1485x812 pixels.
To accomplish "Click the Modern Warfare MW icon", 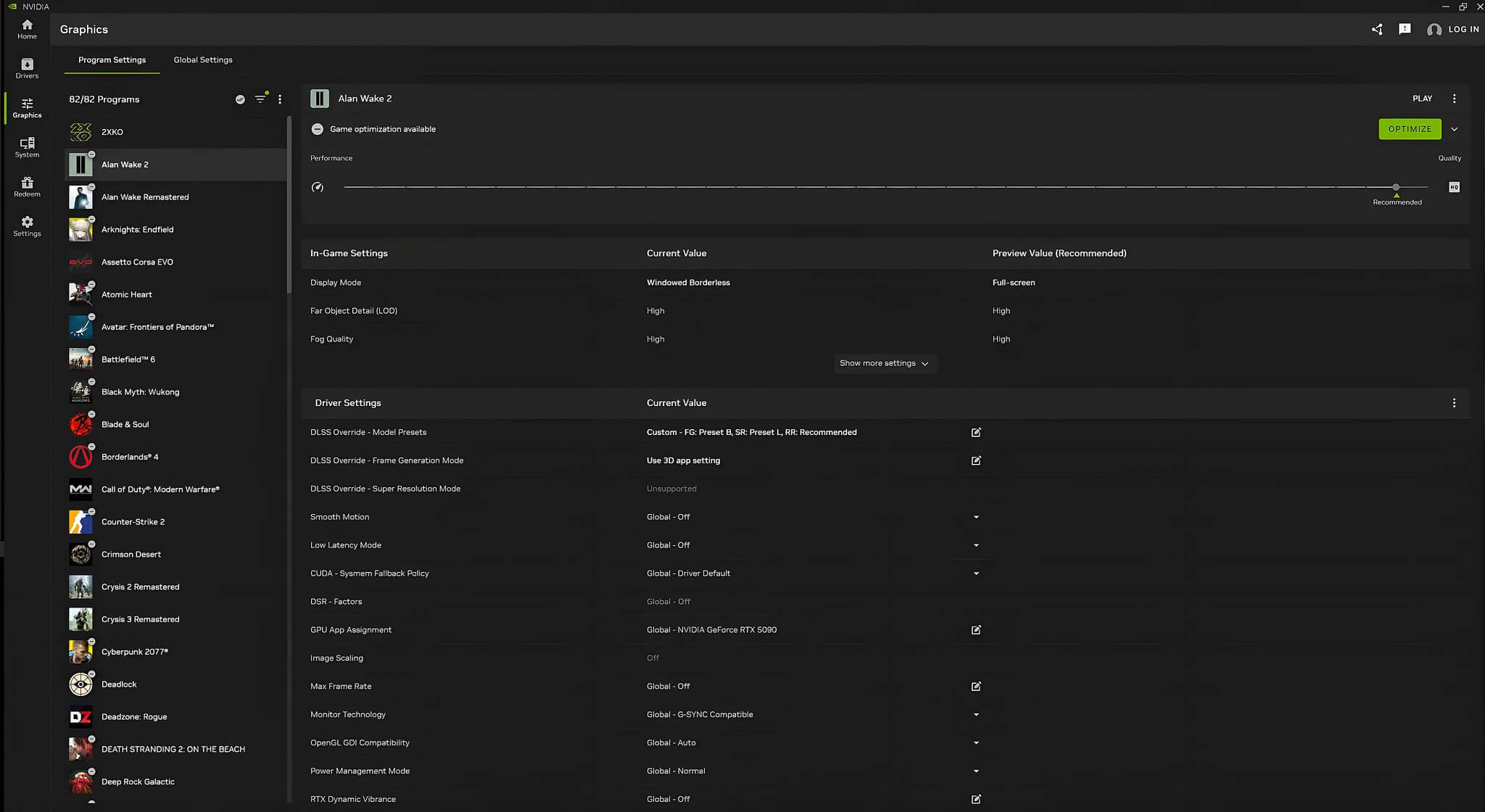I will tap(80, 489).
